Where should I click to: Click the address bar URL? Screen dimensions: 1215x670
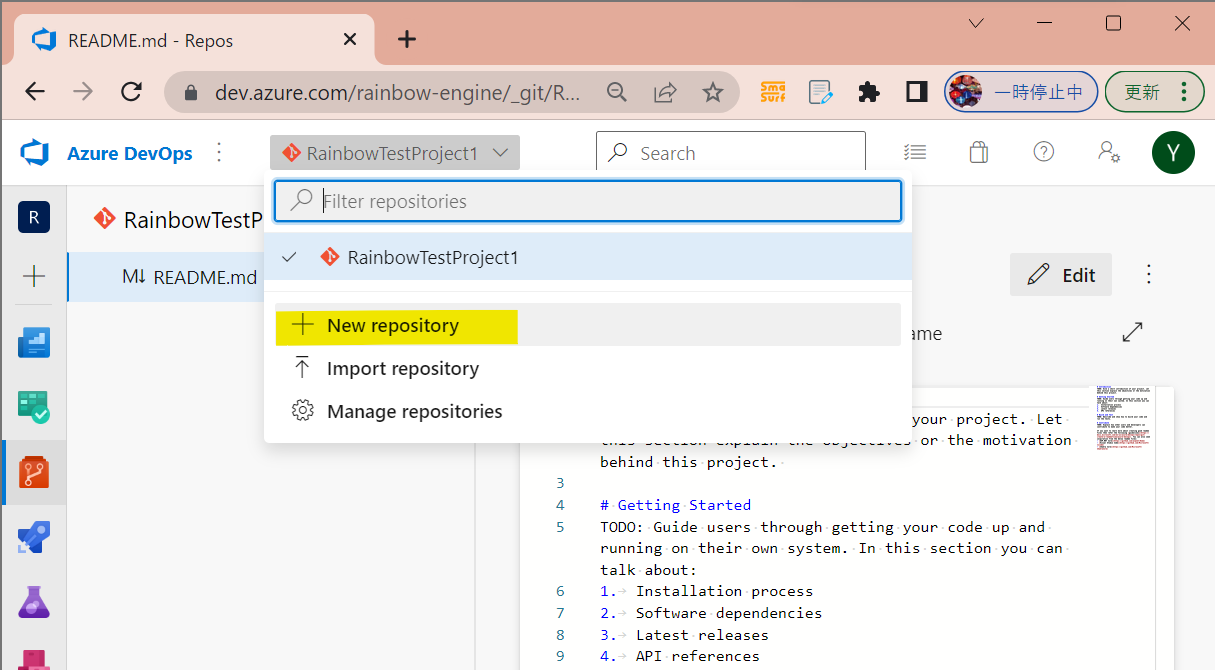click(397, 92)
